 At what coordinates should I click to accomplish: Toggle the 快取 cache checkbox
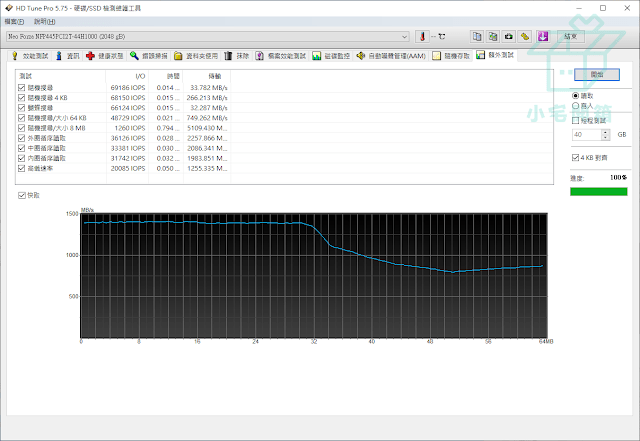click(x=22, y=196)
